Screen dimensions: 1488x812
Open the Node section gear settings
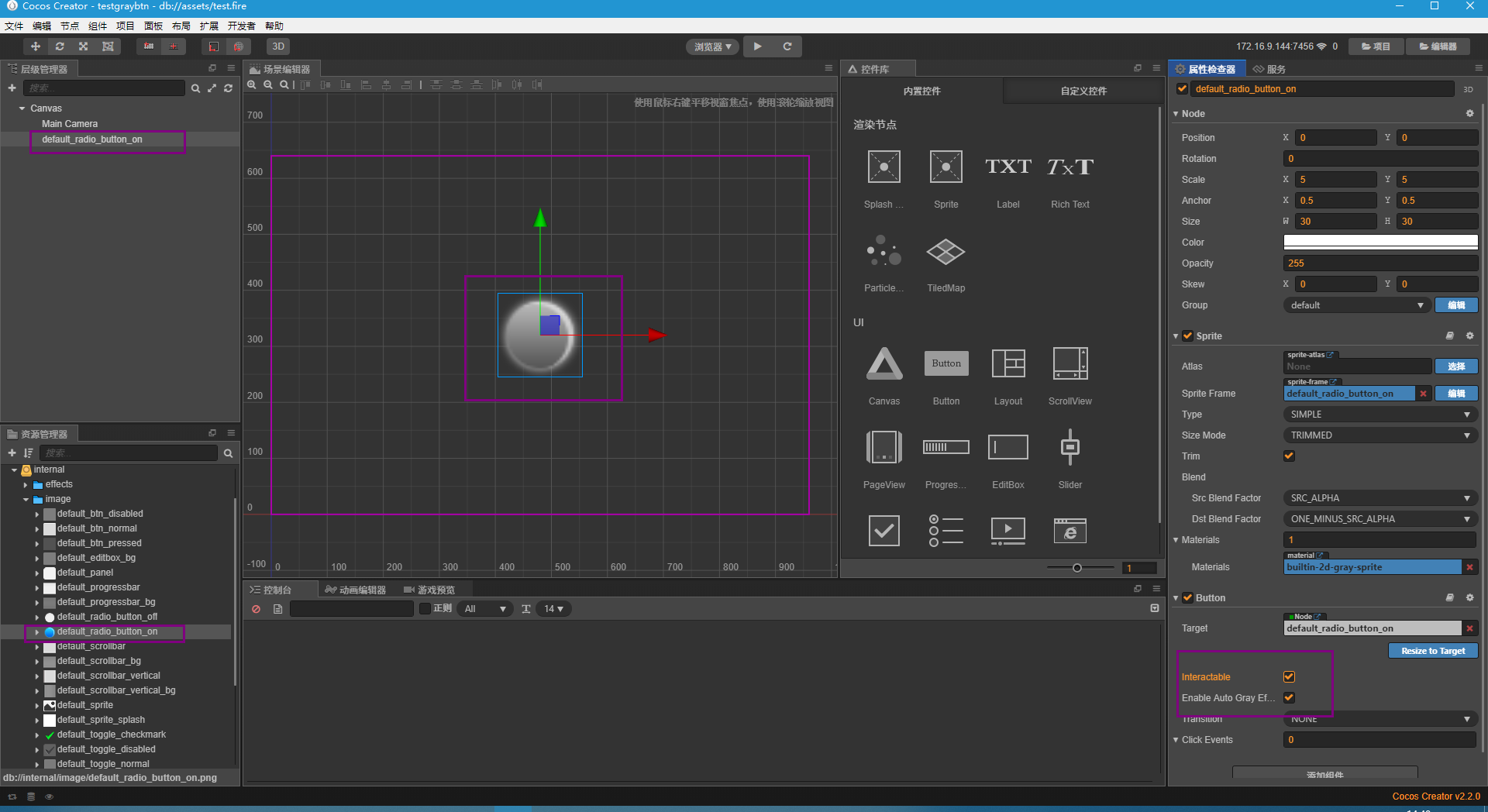pos(1469,113)
